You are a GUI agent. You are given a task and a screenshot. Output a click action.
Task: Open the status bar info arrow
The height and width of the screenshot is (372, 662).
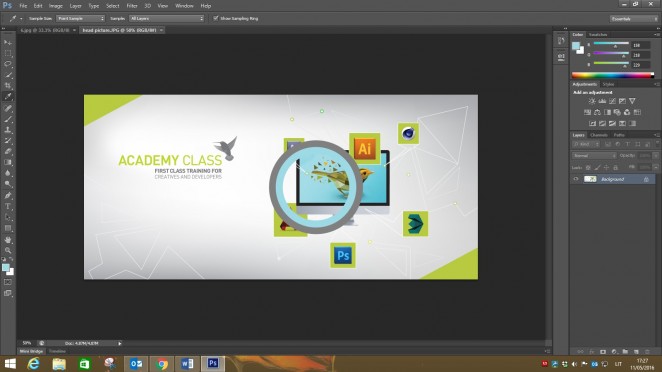pos(120,343)
